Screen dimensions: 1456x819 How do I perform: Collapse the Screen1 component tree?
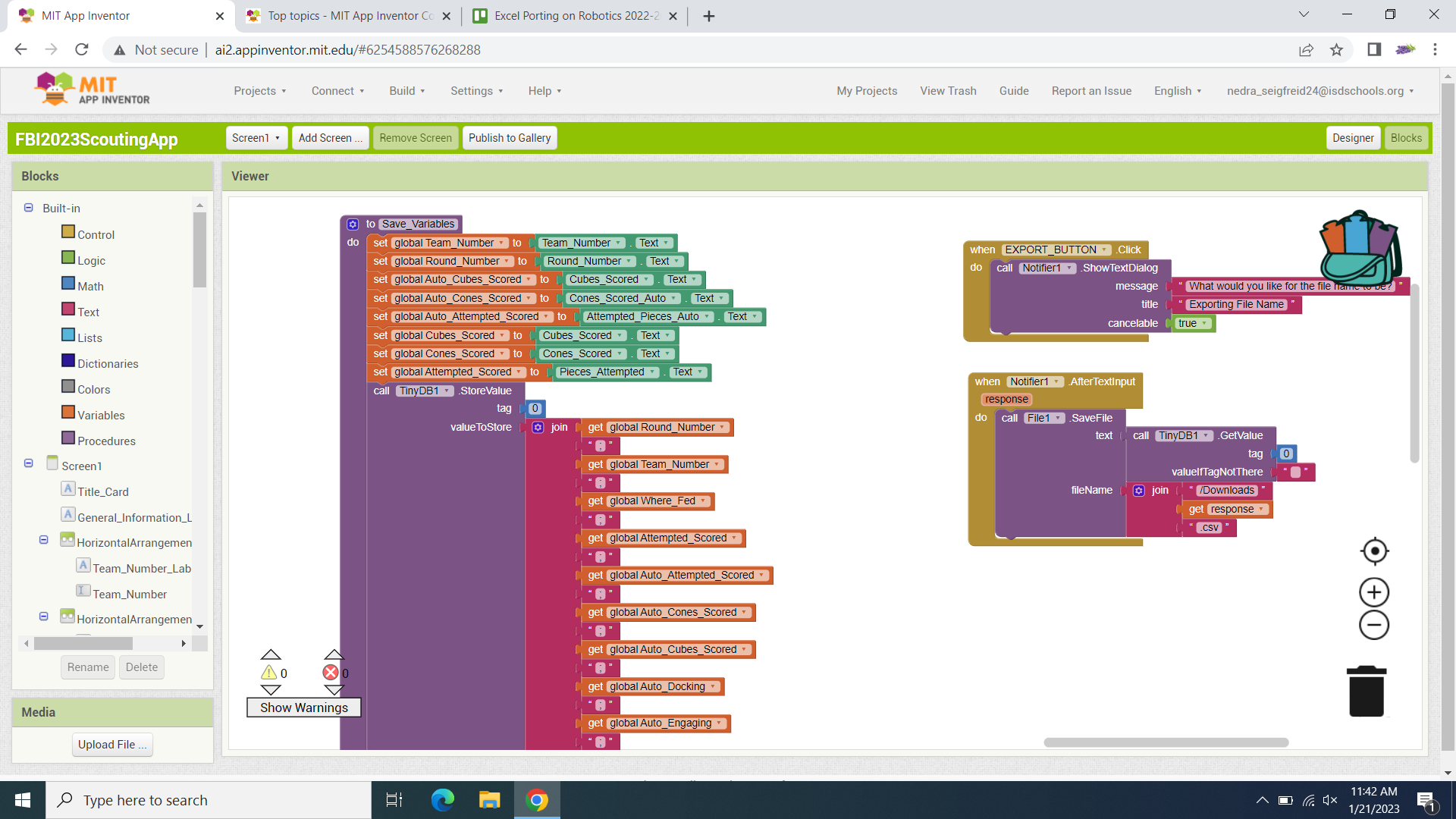(x=29, y=463)
